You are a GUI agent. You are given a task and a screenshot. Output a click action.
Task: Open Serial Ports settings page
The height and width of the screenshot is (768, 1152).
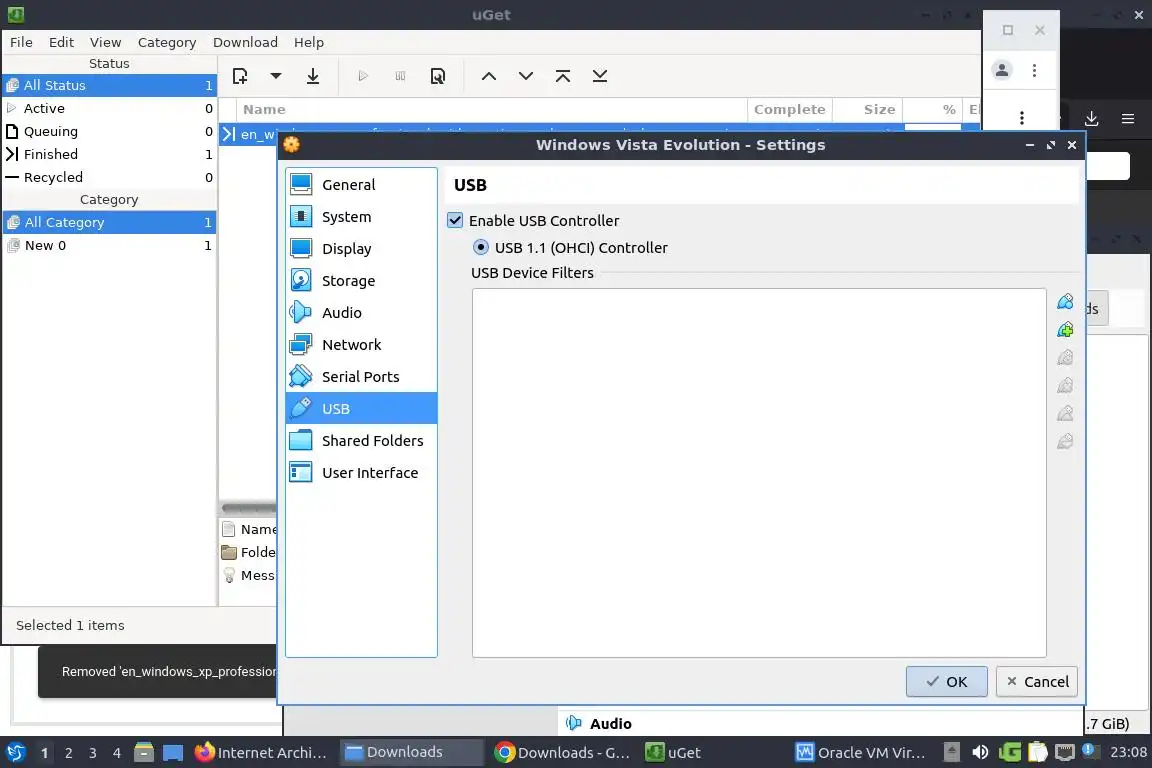(361, 376)
